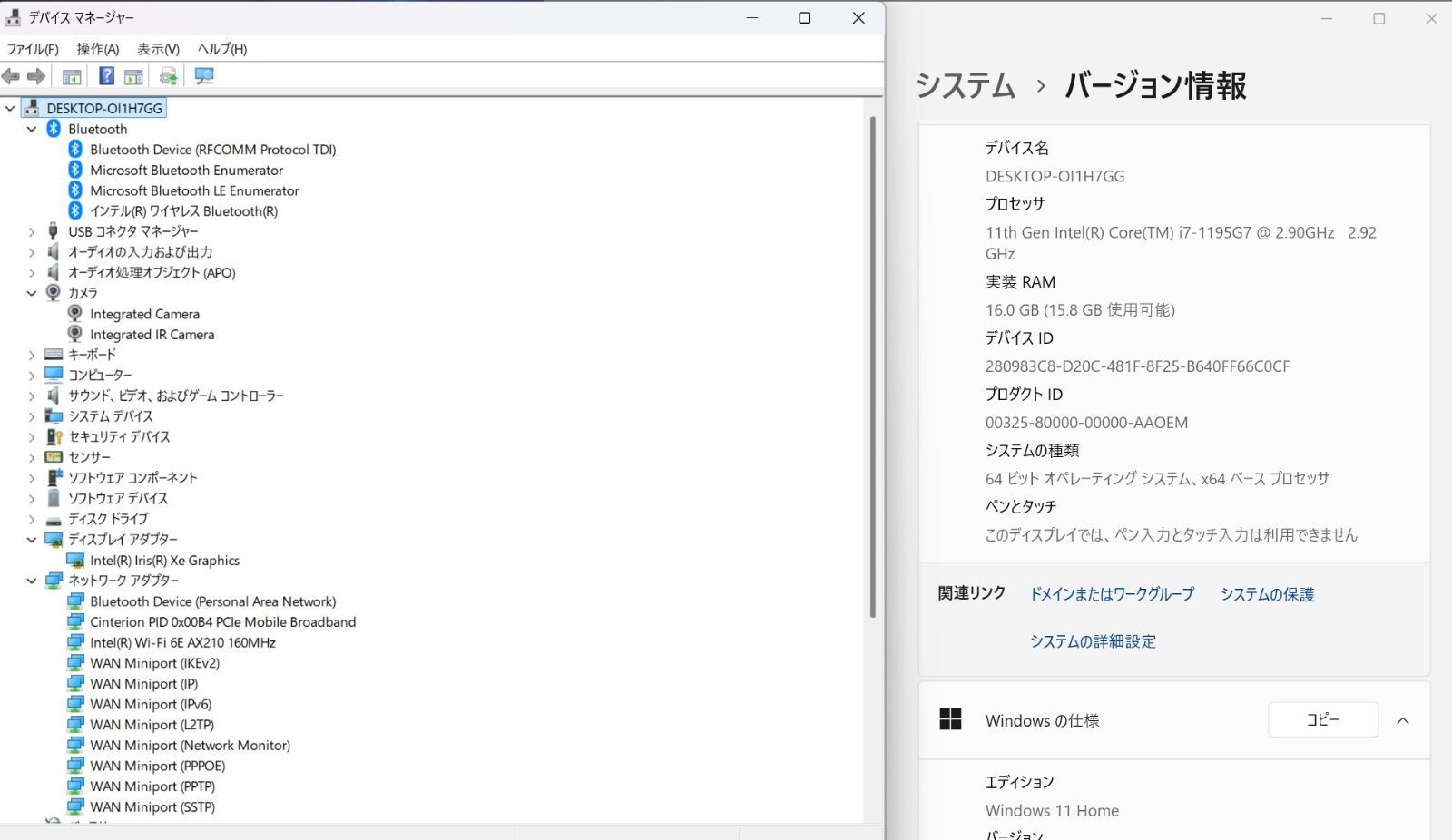Click the Windows logo in Windows の仕様
This screenshot has height=840, width=1452.
pyautogui.click(x=950, y=719)
